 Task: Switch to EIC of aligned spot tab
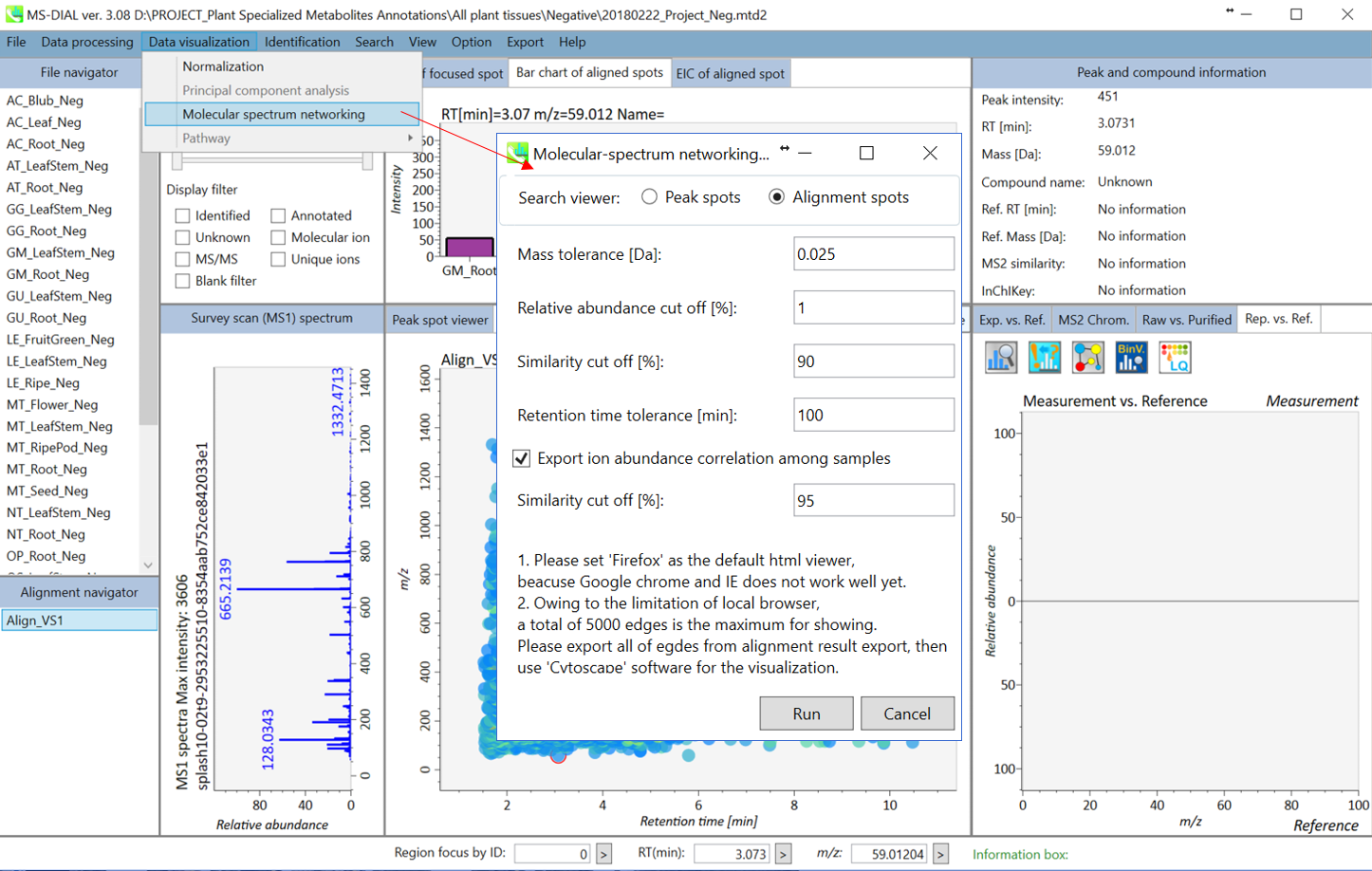click(x=730, y=73)
